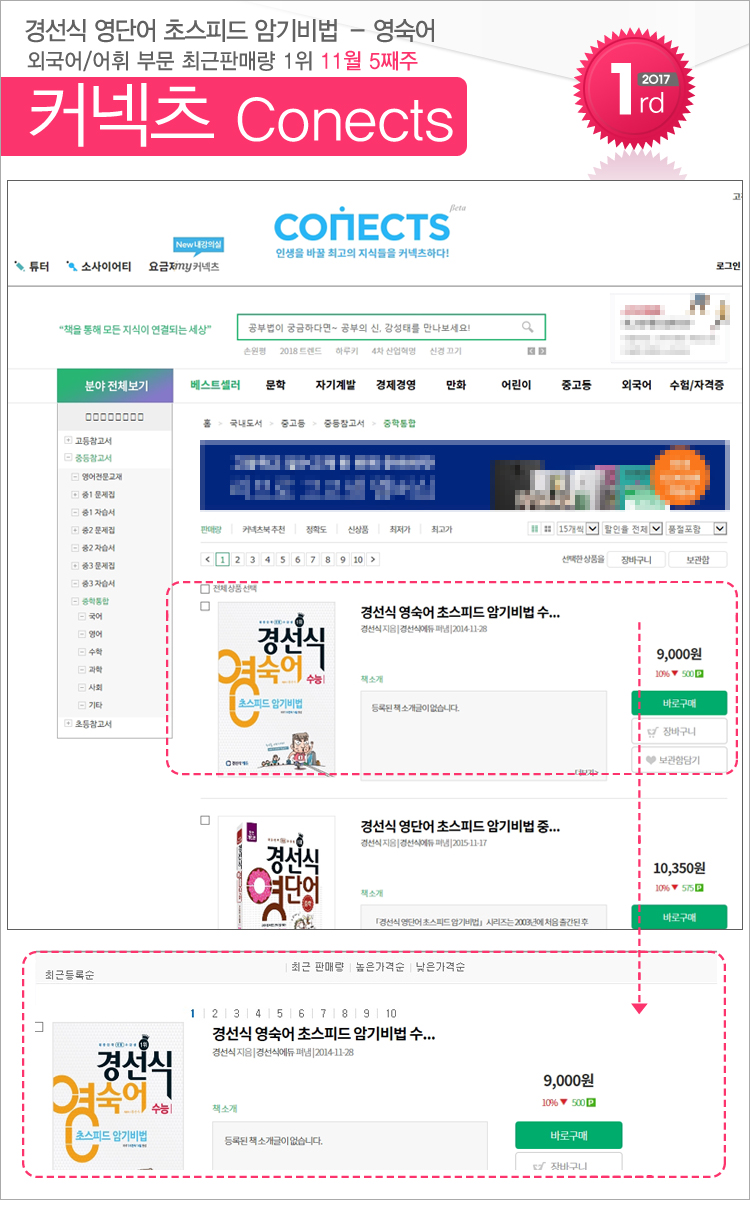Expand 고등참고서 tree item
This screenshot has width=750, height=1226.
click(68, 441)
